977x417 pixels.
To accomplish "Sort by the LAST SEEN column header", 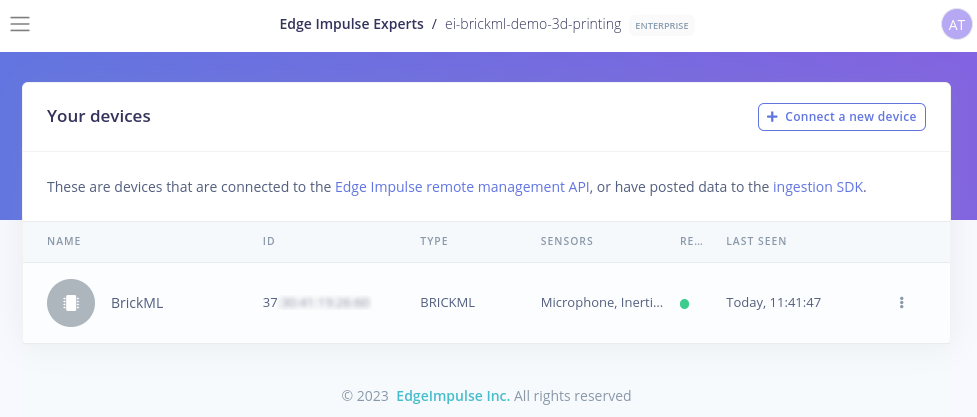I will (x=756, y=241).
